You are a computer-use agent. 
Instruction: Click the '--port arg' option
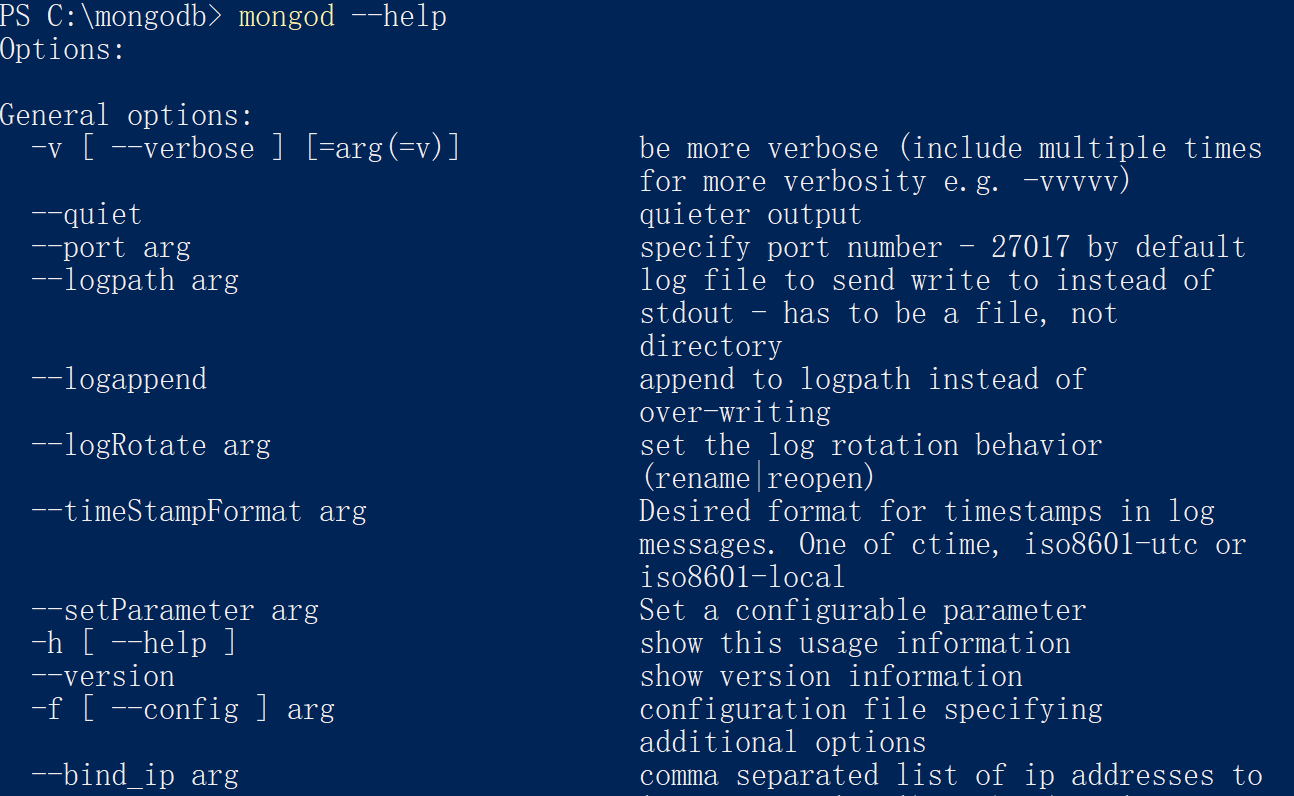(111, 248)
